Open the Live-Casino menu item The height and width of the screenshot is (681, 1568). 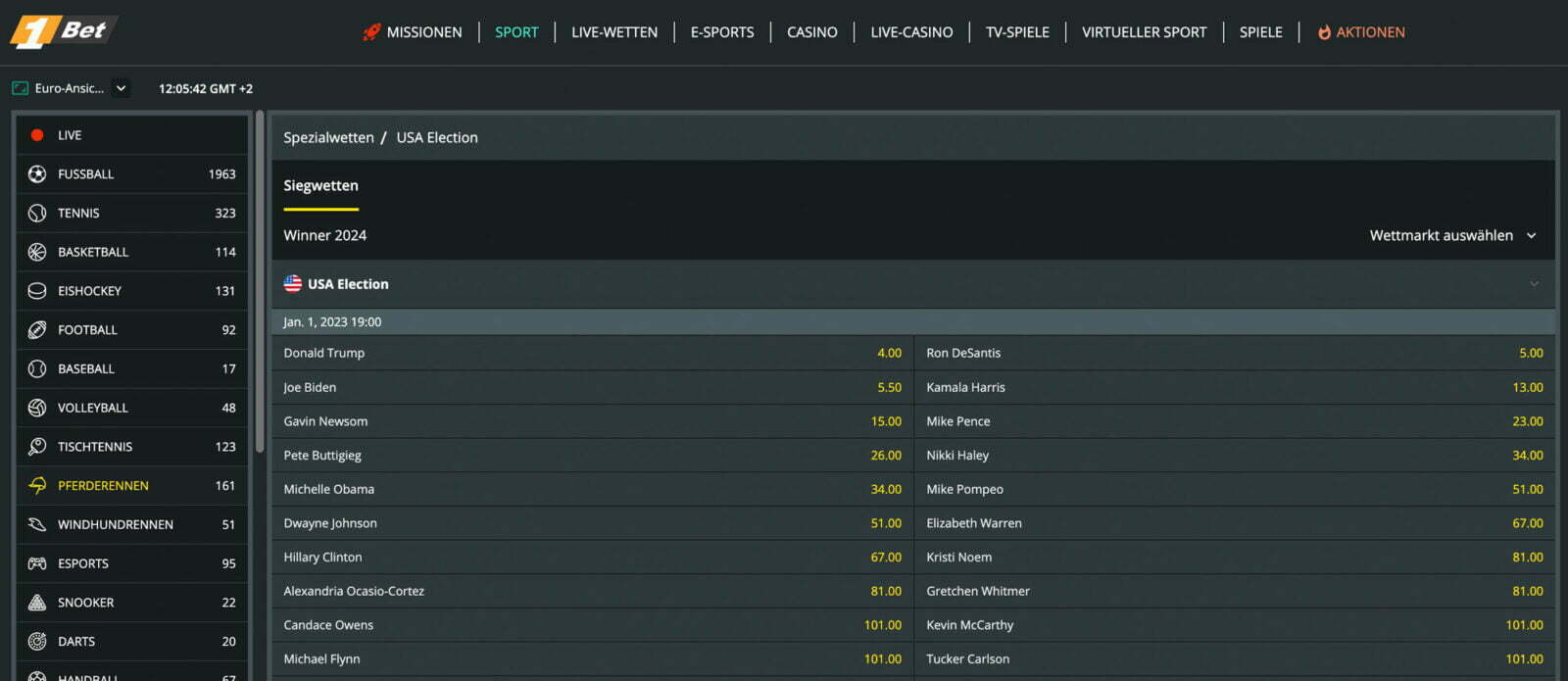tap(911, 32)
